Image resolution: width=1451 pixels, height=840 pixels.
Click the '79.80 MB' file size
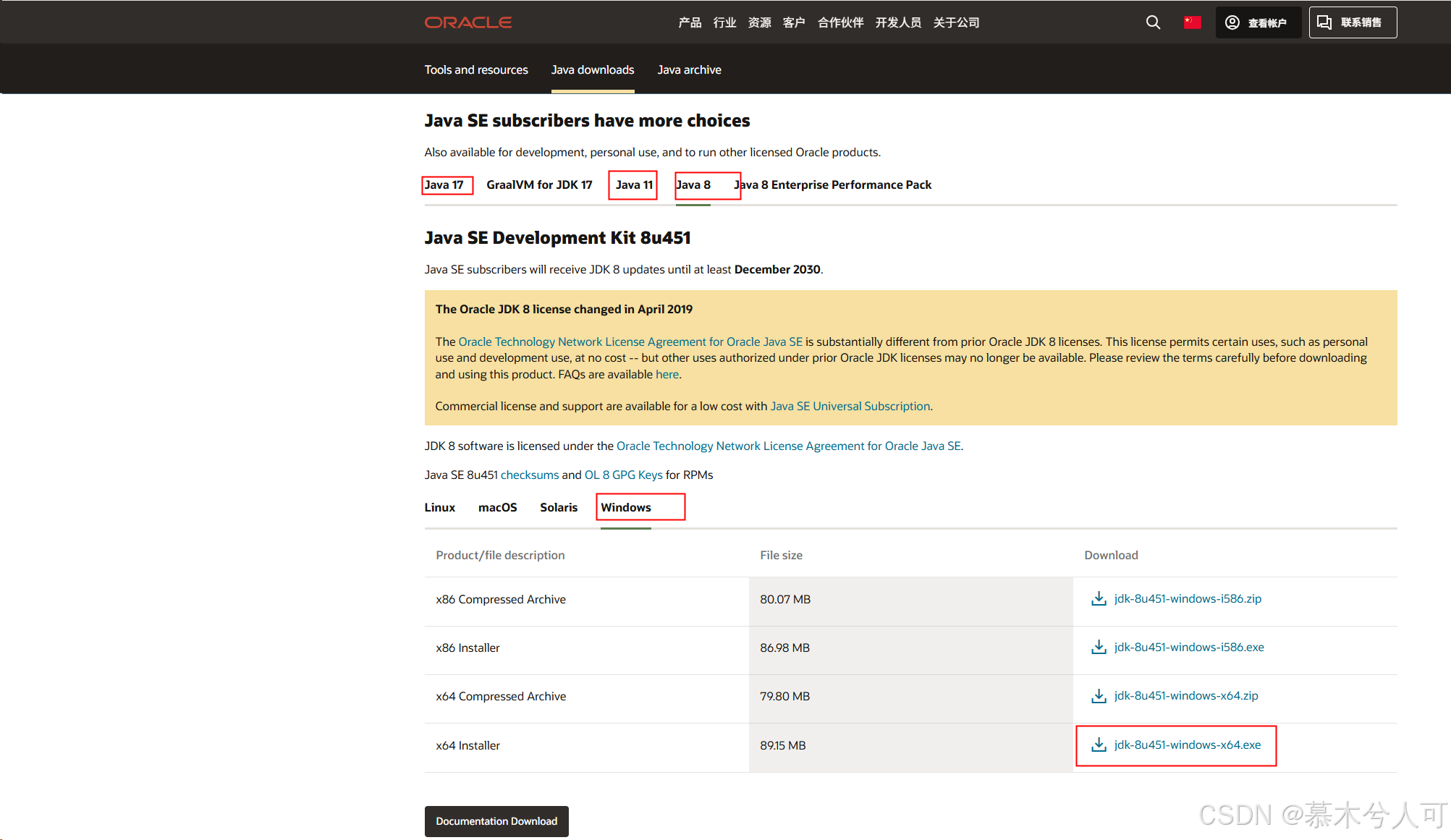pos(784,696)
